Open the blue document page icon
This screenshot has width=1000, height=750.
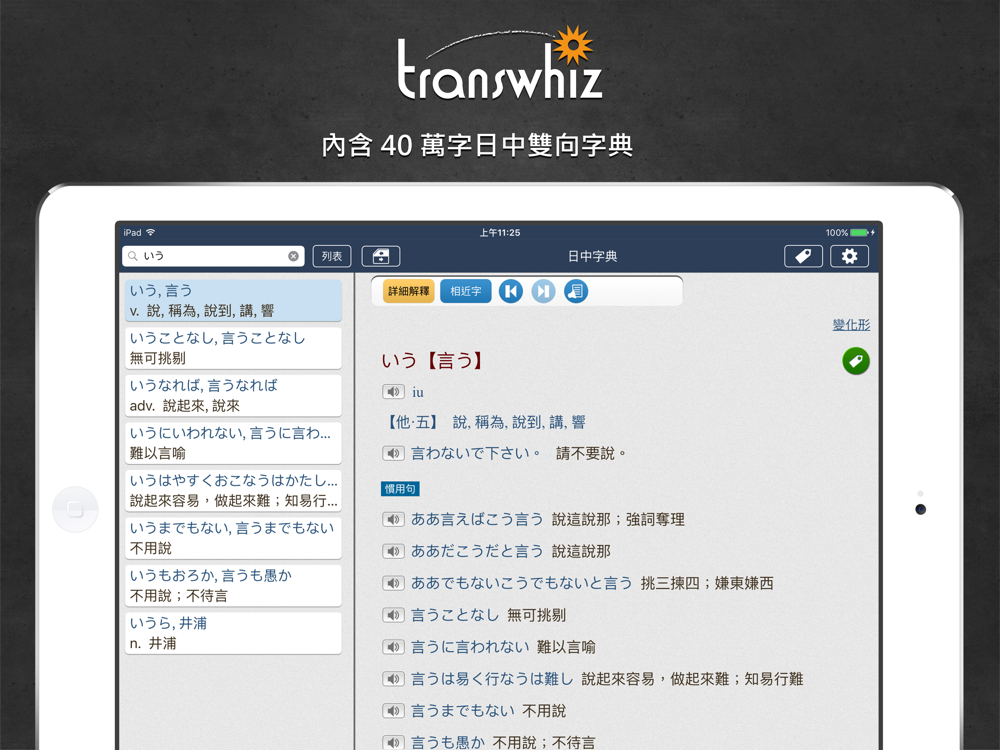(x=575, y=291)
